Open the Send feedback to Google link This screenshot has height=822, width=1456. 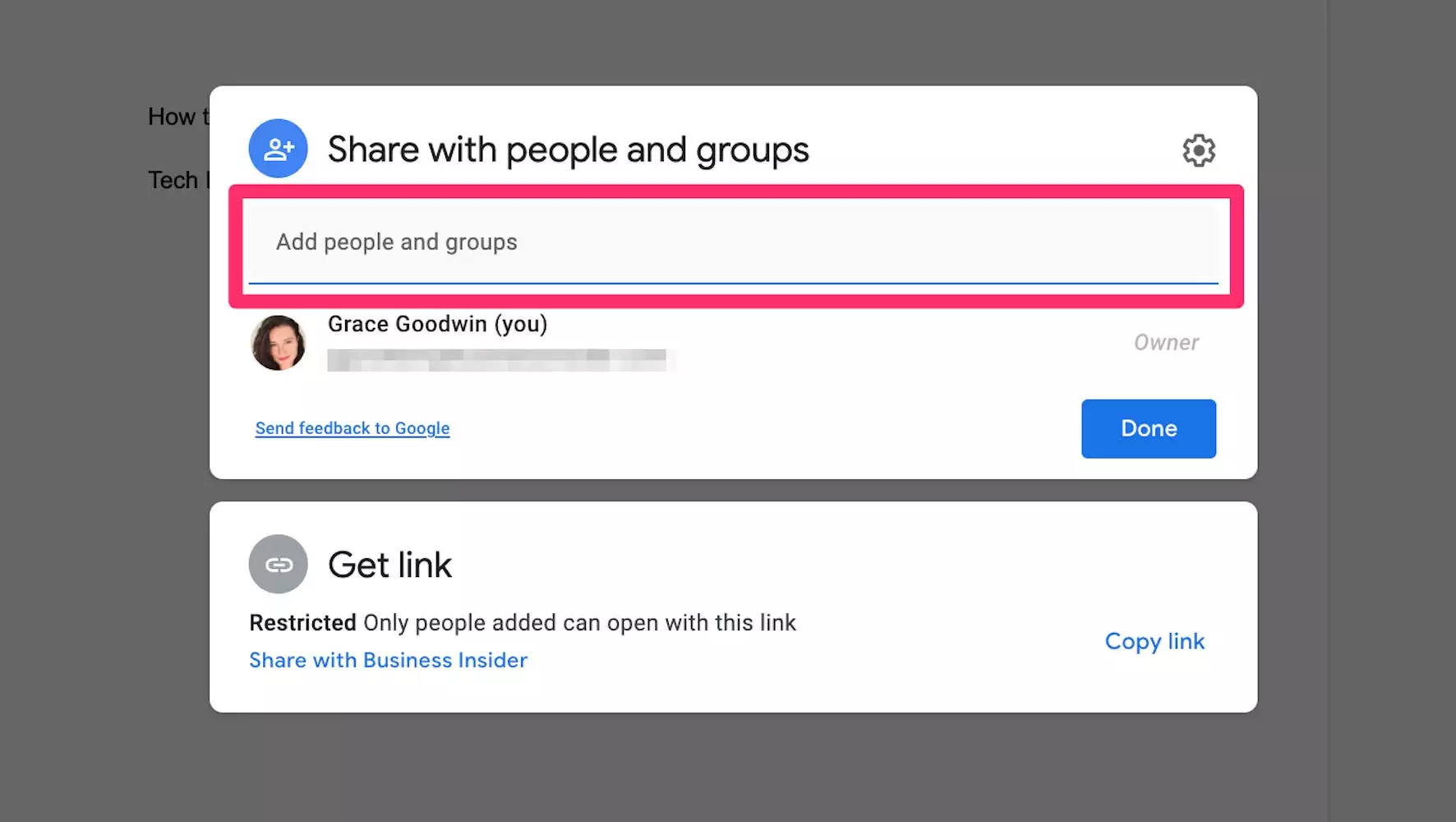(x=352, y=428)
